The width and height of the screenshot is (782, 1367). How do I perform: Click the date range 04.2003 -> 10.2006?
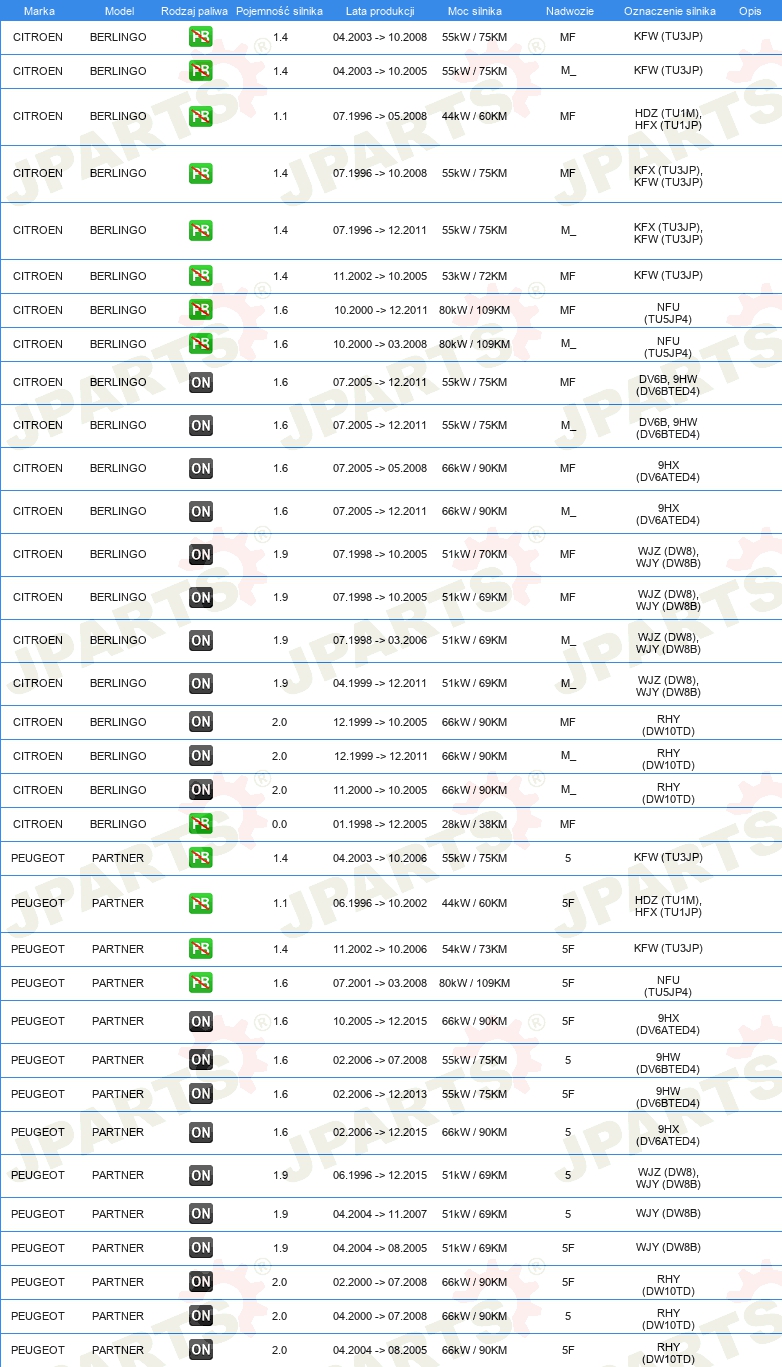coord(380,858)
